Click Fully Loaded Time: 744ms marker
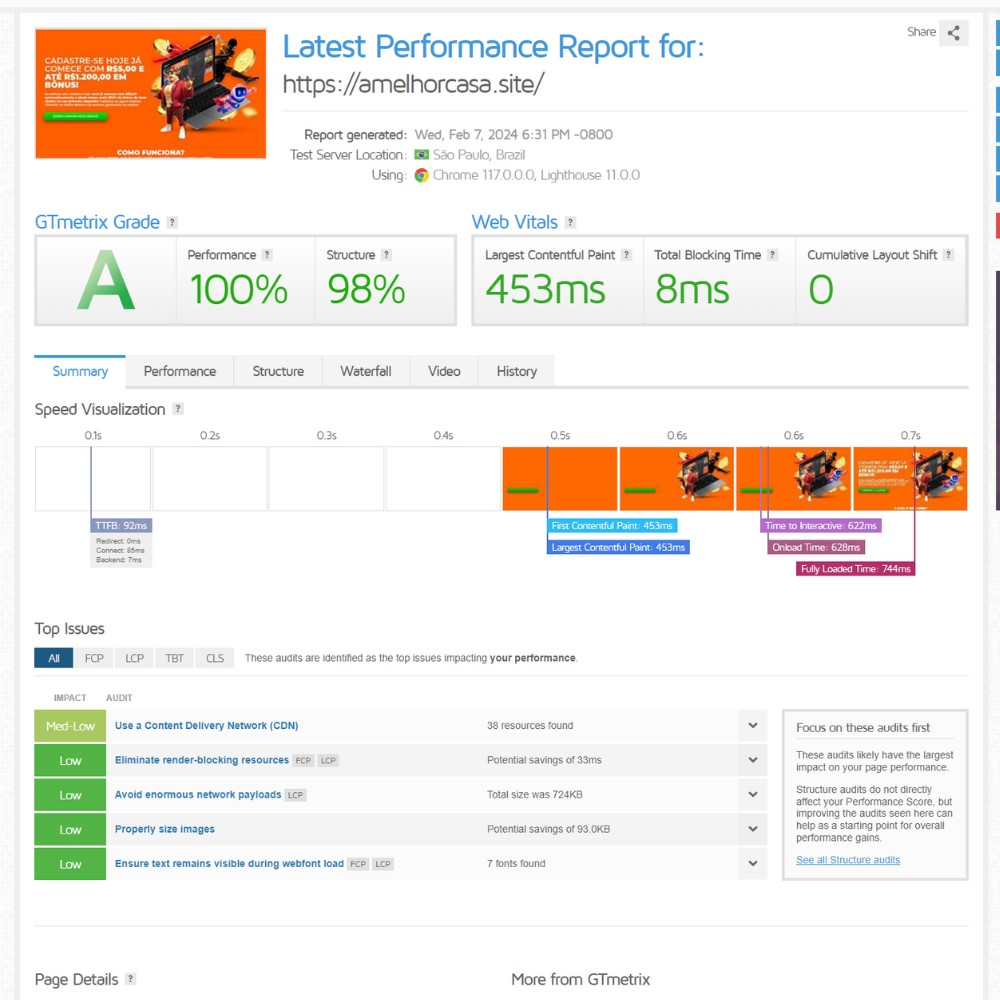1000x1000 pixels. [x=855, y=569]
